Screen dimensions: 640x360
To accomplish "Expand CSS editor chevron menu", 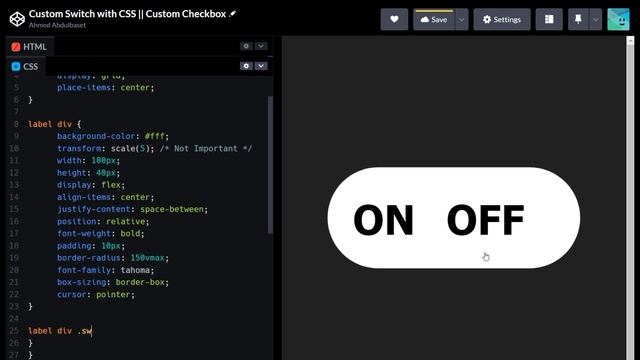I will point(261,66).
